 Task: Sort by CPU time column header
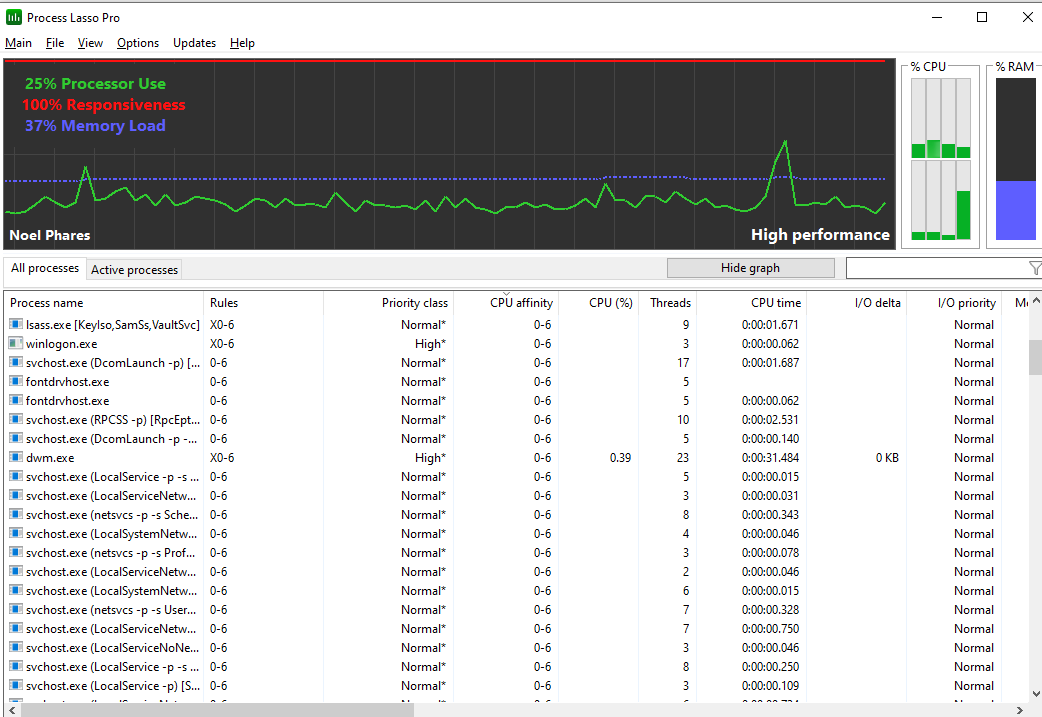(751, 302)
